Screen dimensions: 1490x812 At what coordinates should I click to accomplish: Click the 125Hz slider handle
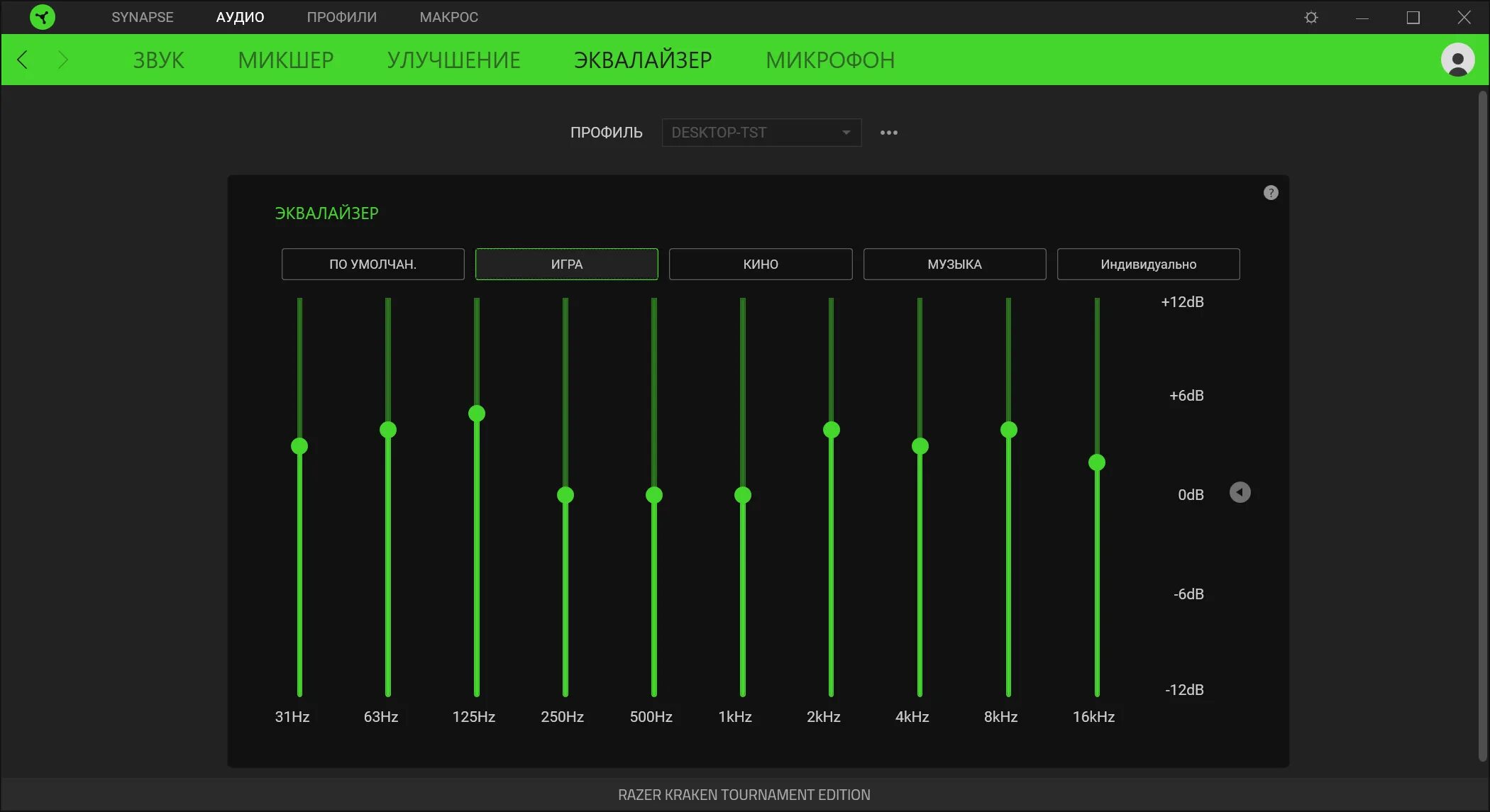pyautogui.click(x=477, y=413)
